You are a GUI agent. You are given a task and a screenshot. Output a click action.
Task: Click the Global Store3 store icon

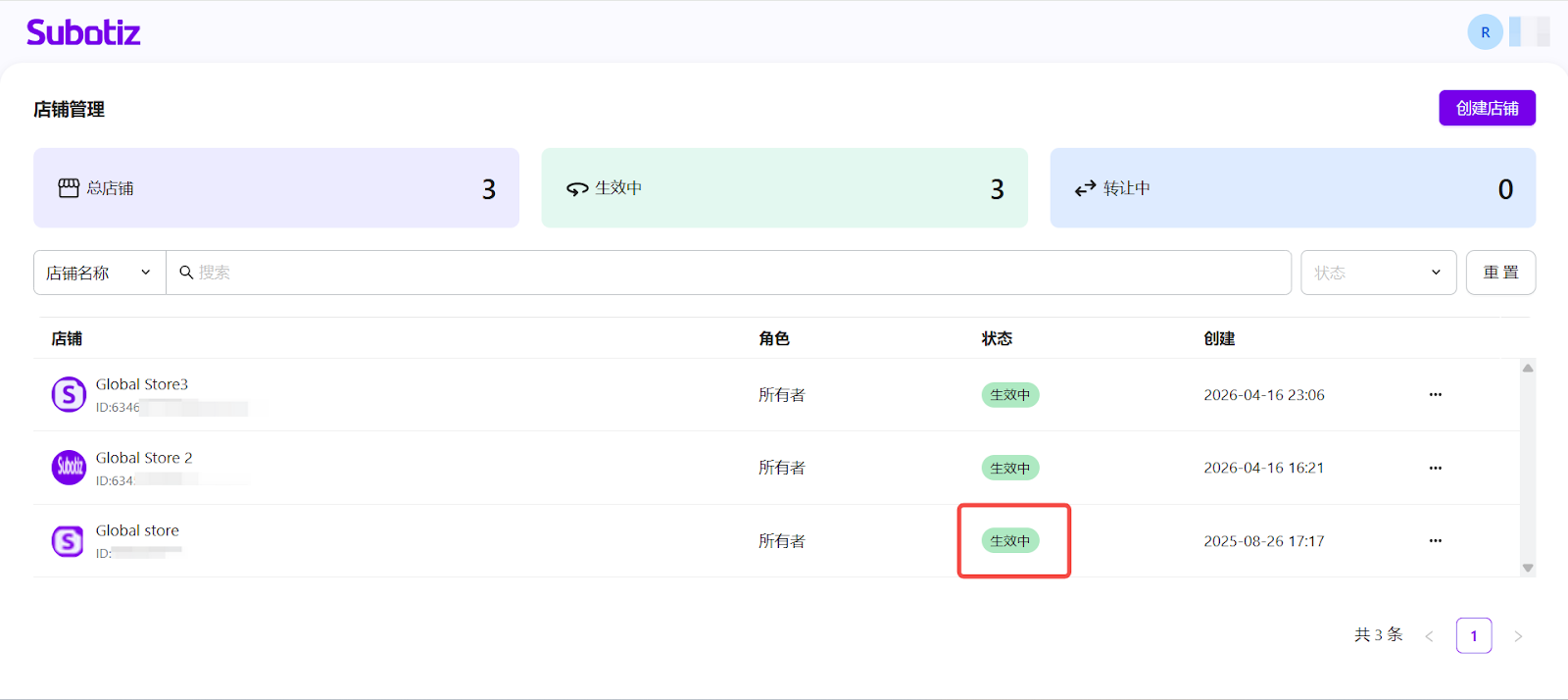[69, 394]
